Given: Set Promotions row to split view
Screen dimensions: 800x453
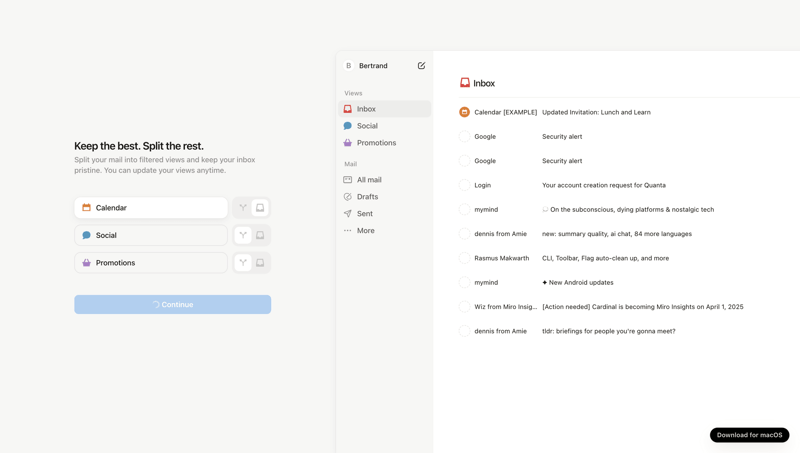Looking at the screenshot, I should click(x=243, y=263).
